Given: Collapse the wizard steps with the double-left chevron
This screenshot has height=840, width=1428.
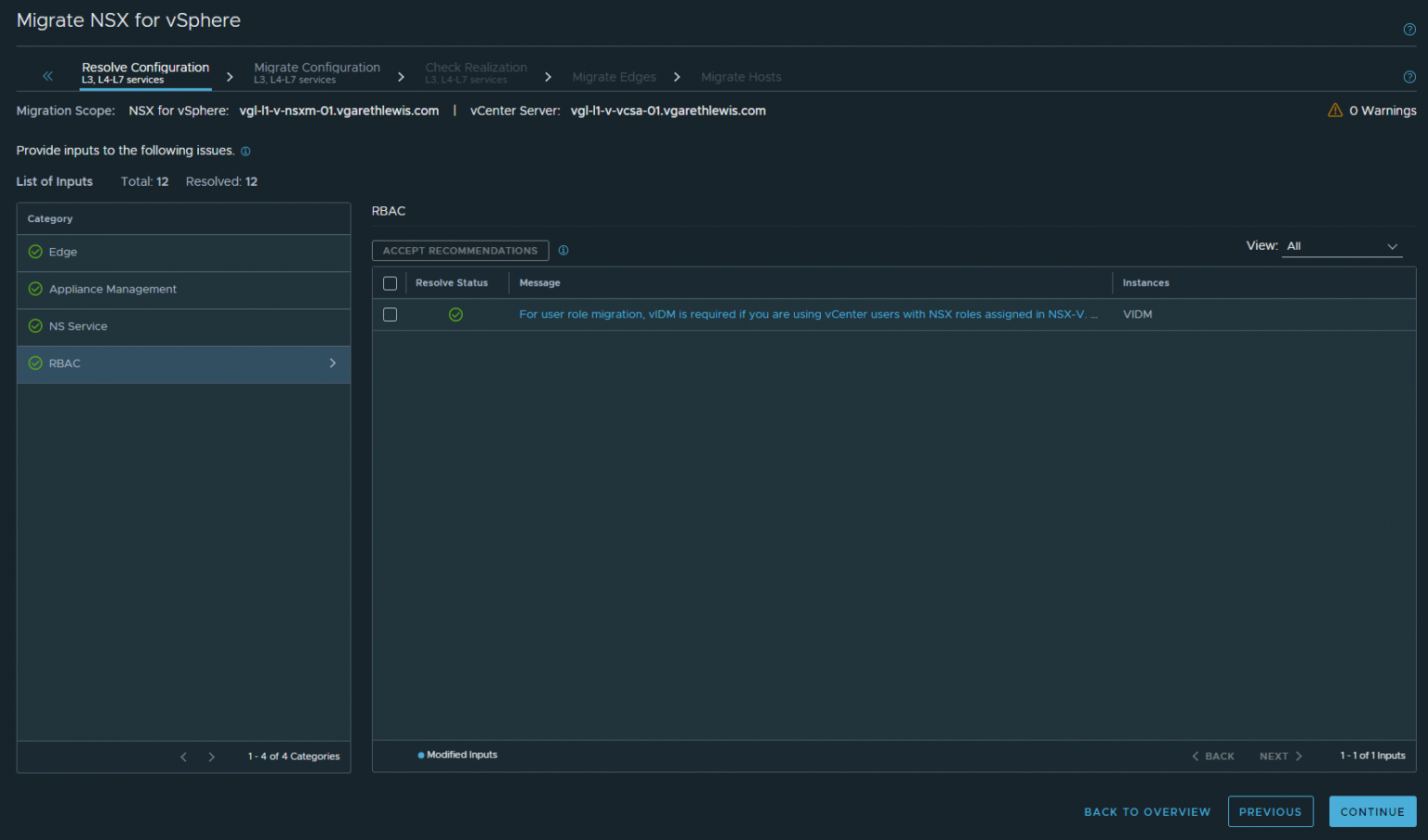Looking at the screenshot, I should [47, 75].
